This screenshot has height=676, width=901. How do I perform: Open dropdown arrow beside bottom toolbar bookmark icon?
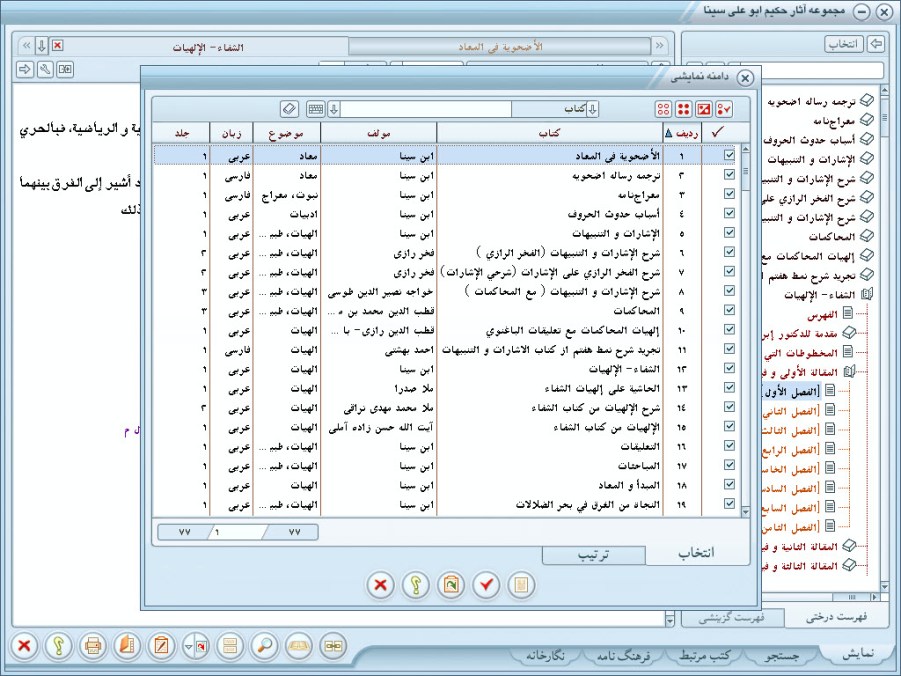(x=190, y=646)
